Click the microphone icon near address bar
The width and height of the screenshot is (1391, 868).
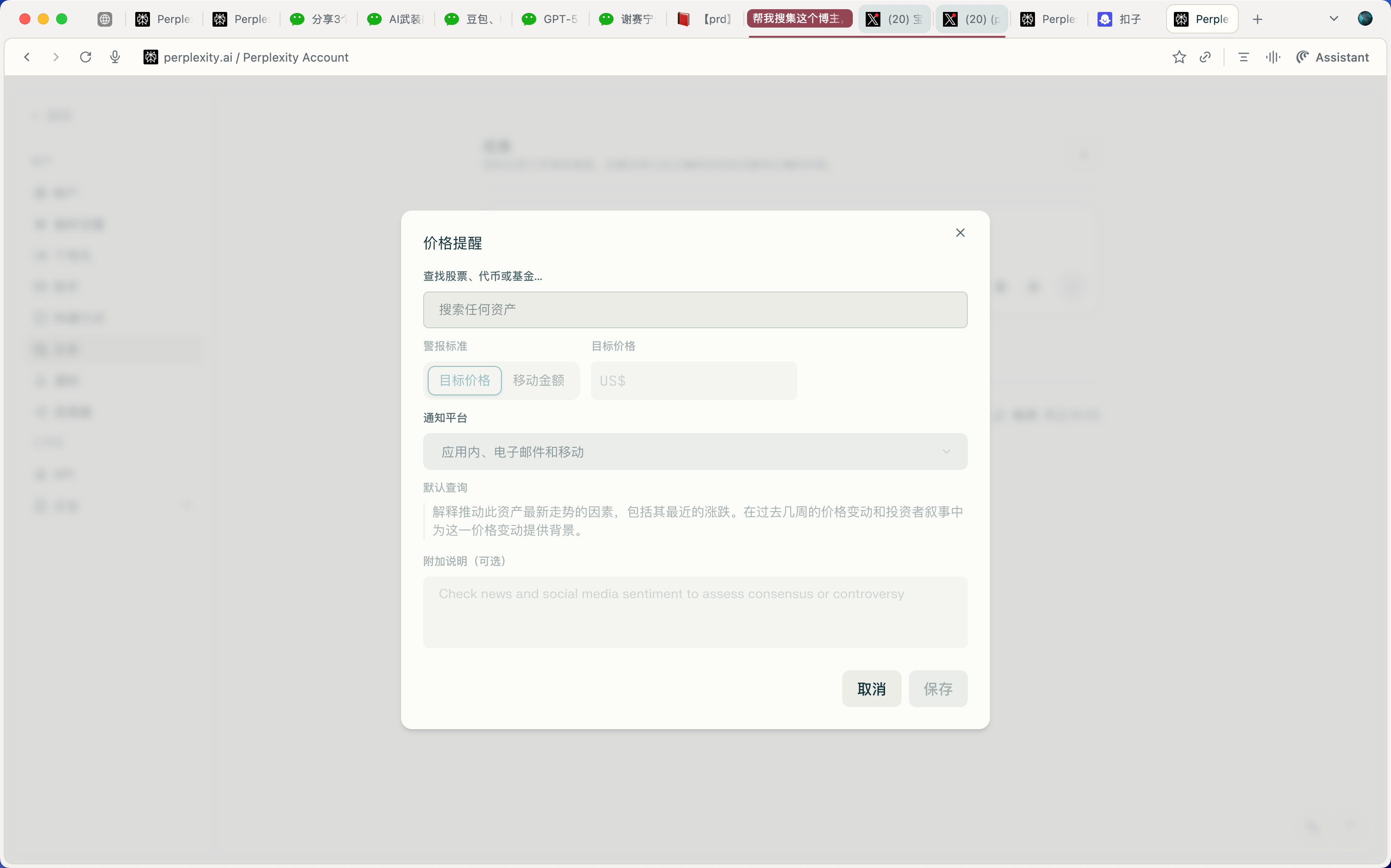(115, 57)
